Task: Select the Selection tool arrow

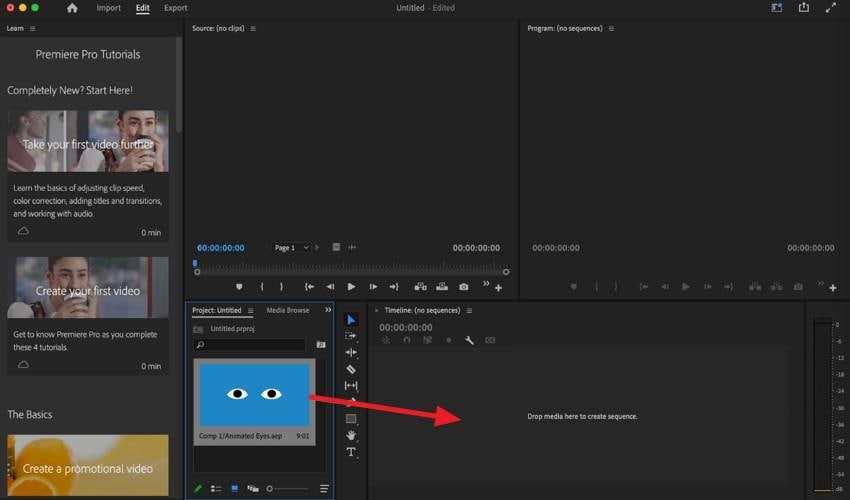Action: [x=351, y=320]
